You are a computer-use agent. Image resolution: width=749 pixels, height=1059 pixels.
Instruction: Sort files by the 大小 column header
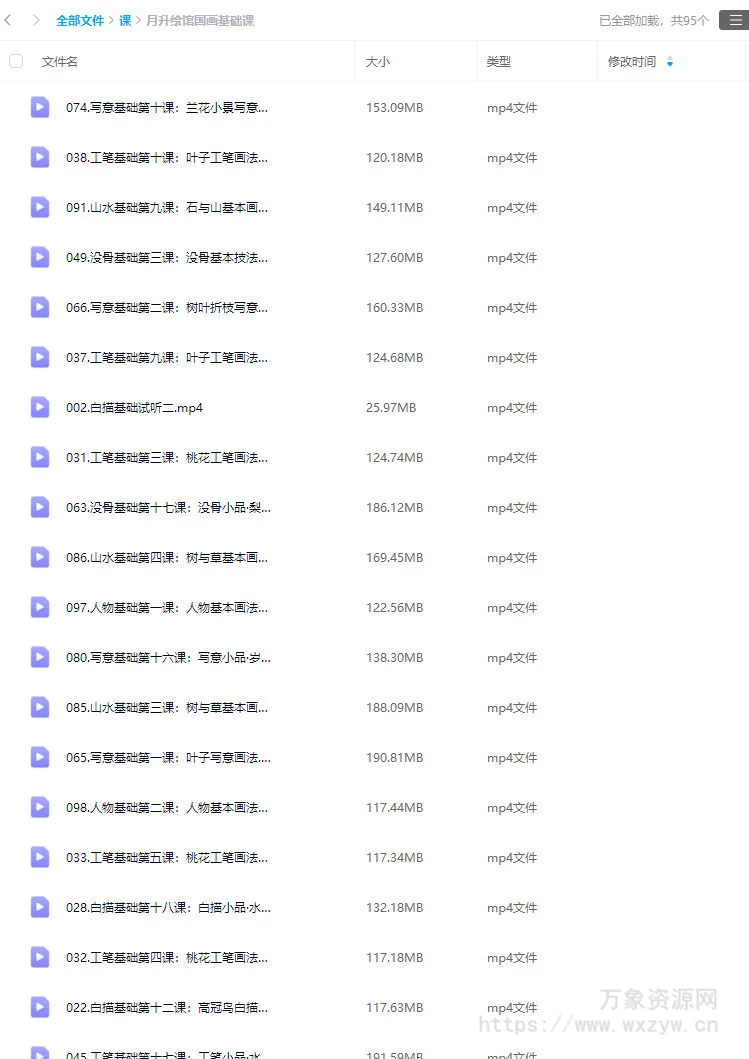click(378, 61)
